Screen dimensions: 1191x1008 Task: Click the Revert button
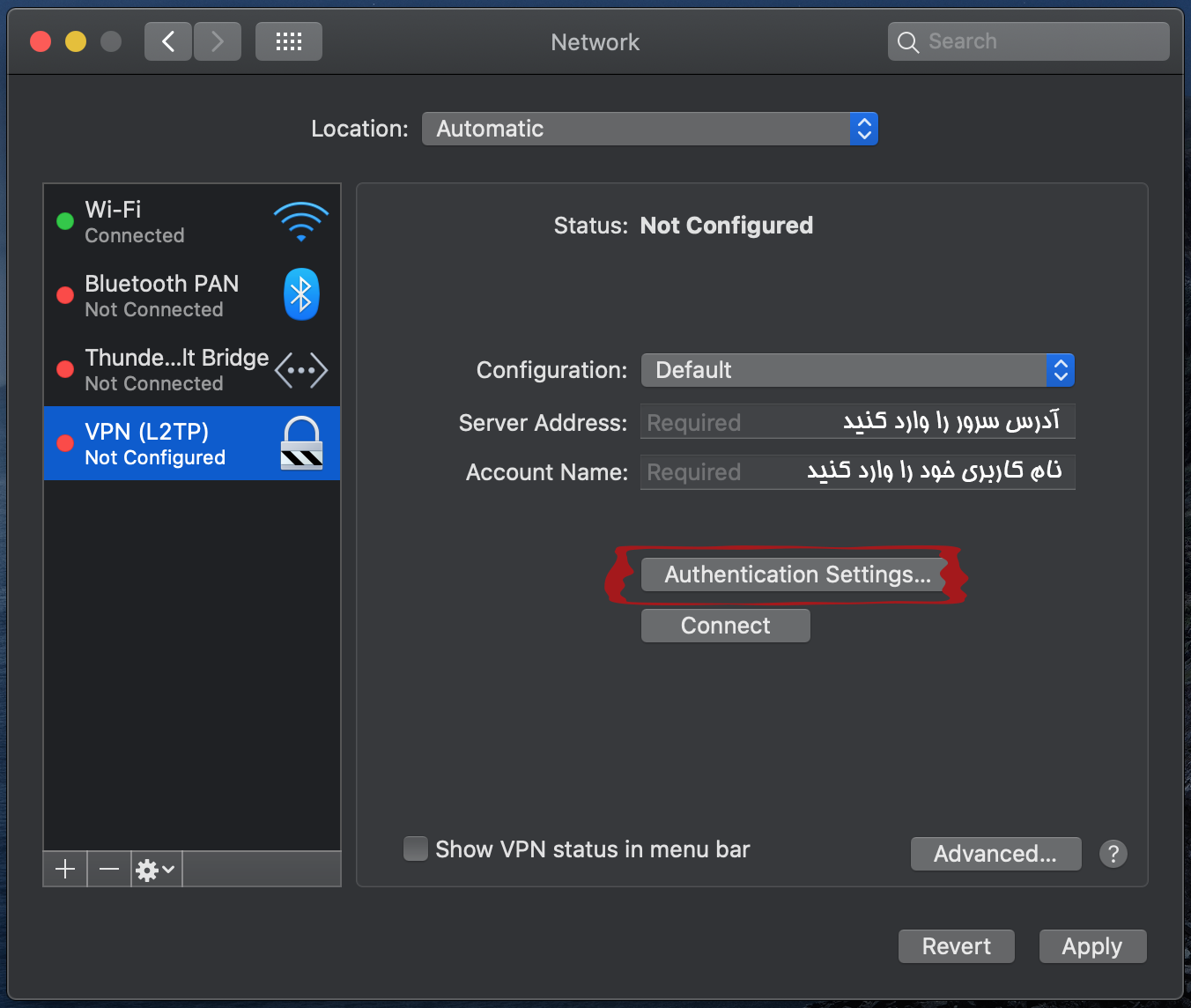point(957,946)
